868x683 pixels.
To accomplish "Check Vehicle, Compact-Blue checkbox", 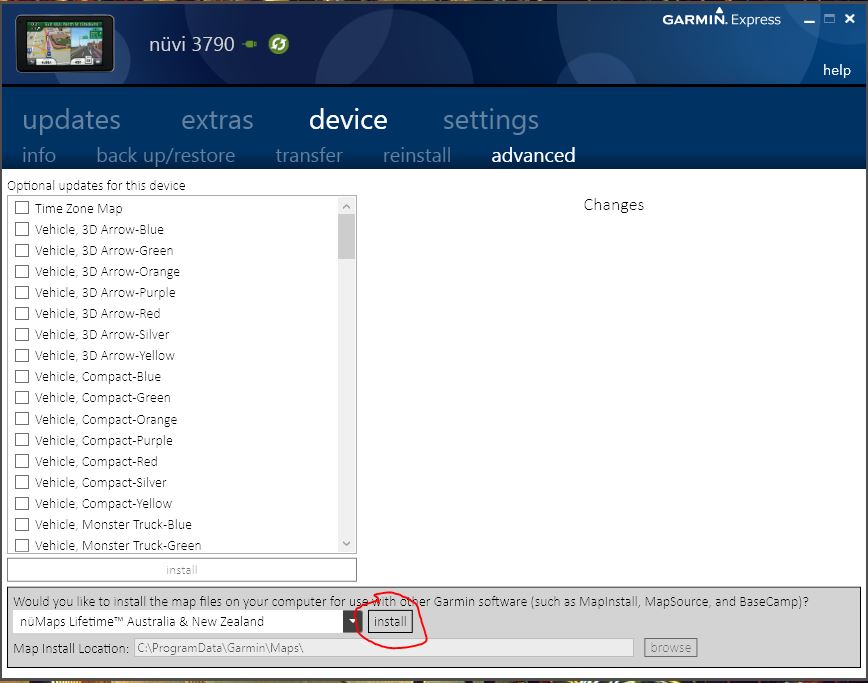I will point(22,376).
